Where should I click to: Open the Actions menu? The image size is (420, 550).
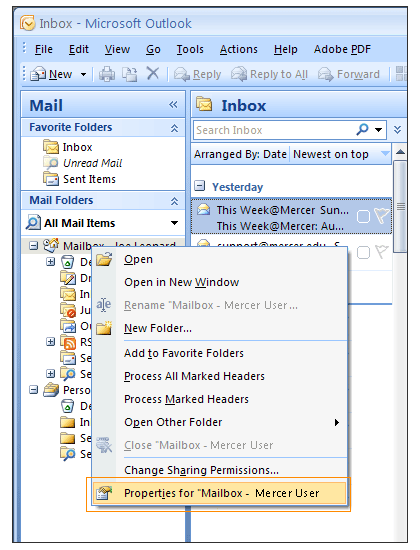pos(239,49)
